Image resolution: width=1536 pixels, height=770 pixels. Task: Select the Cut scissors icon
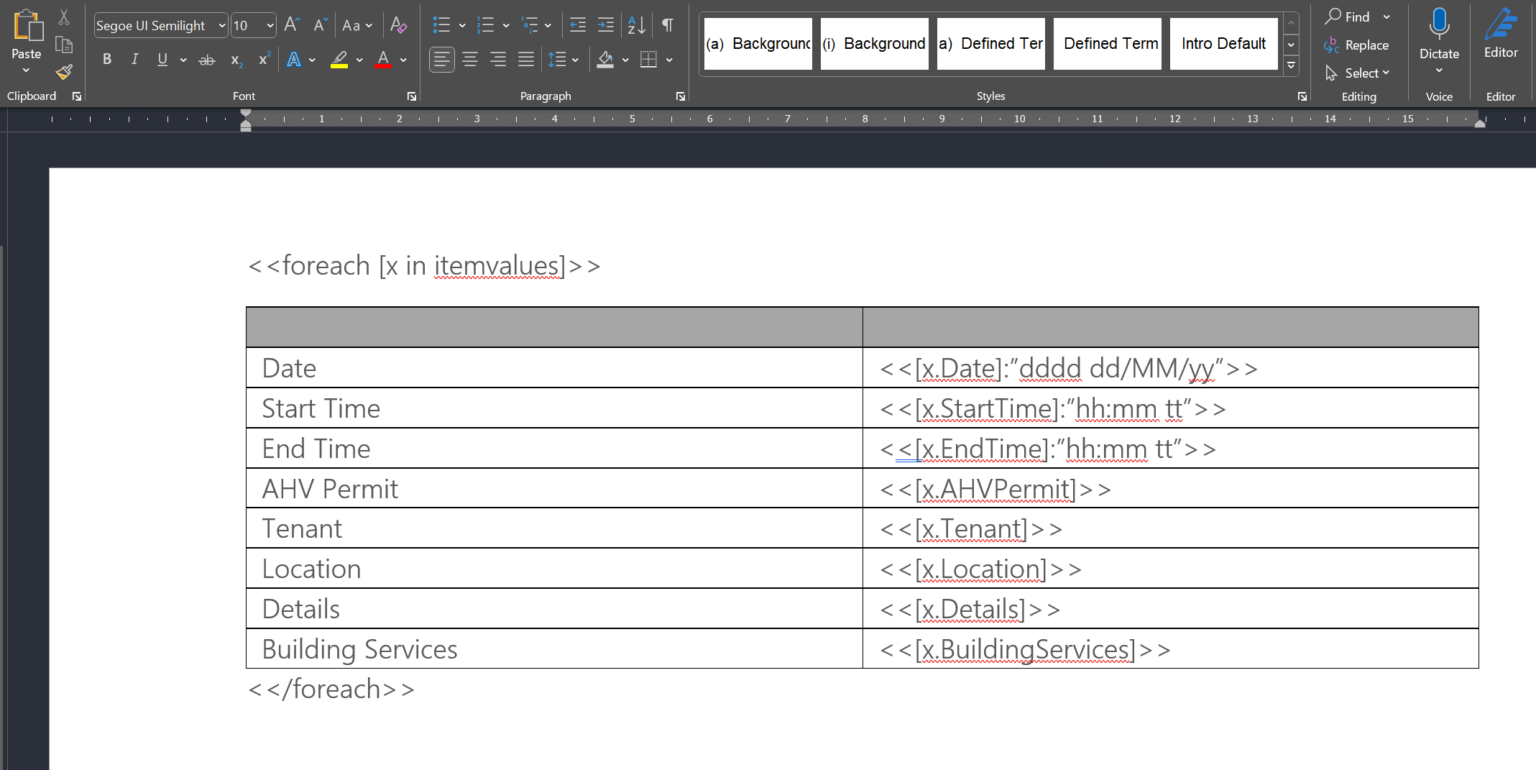point(64,17)
